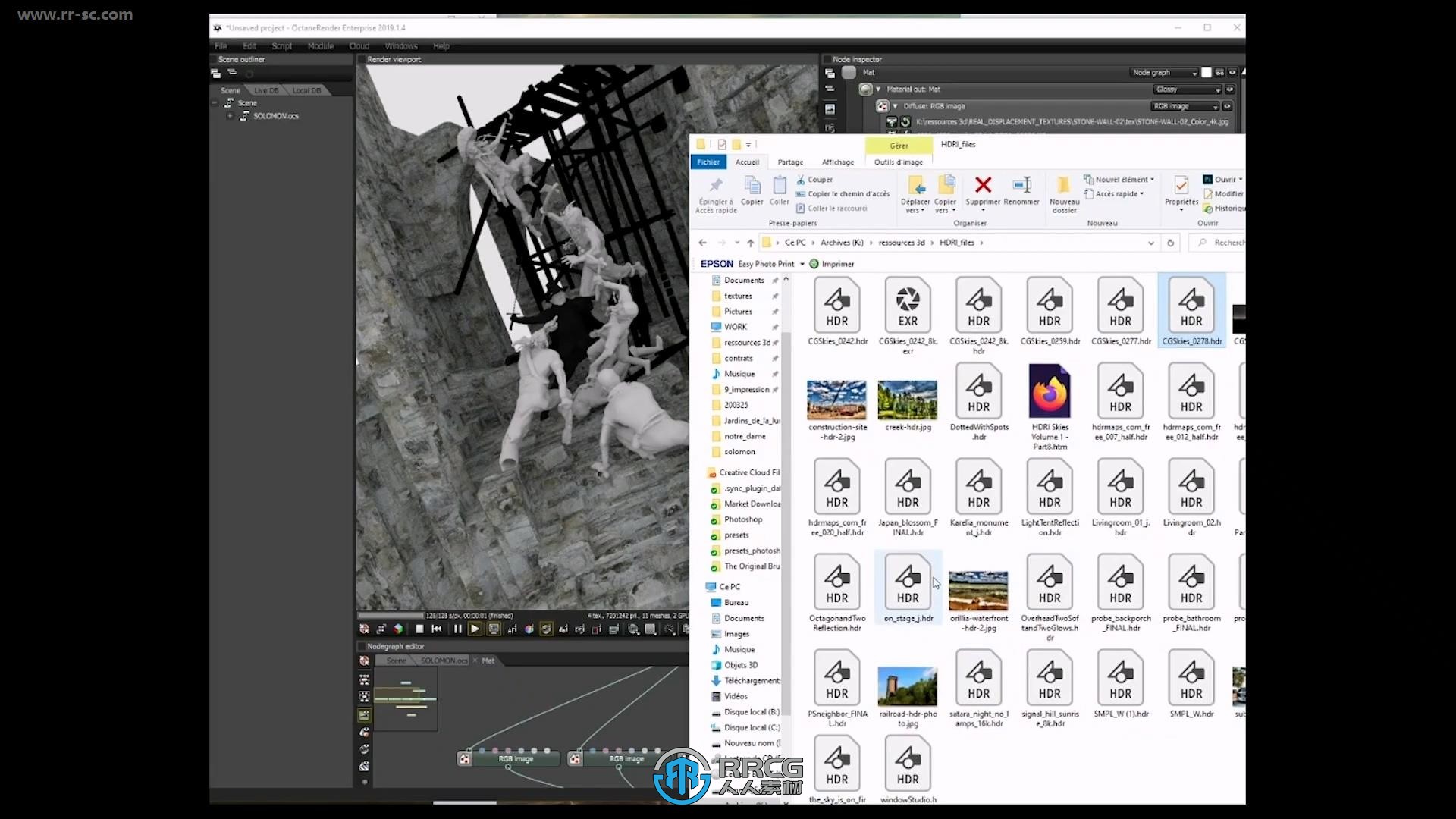
Task: Click the load image file icon beside texture path
Action: tap(892, 121)
